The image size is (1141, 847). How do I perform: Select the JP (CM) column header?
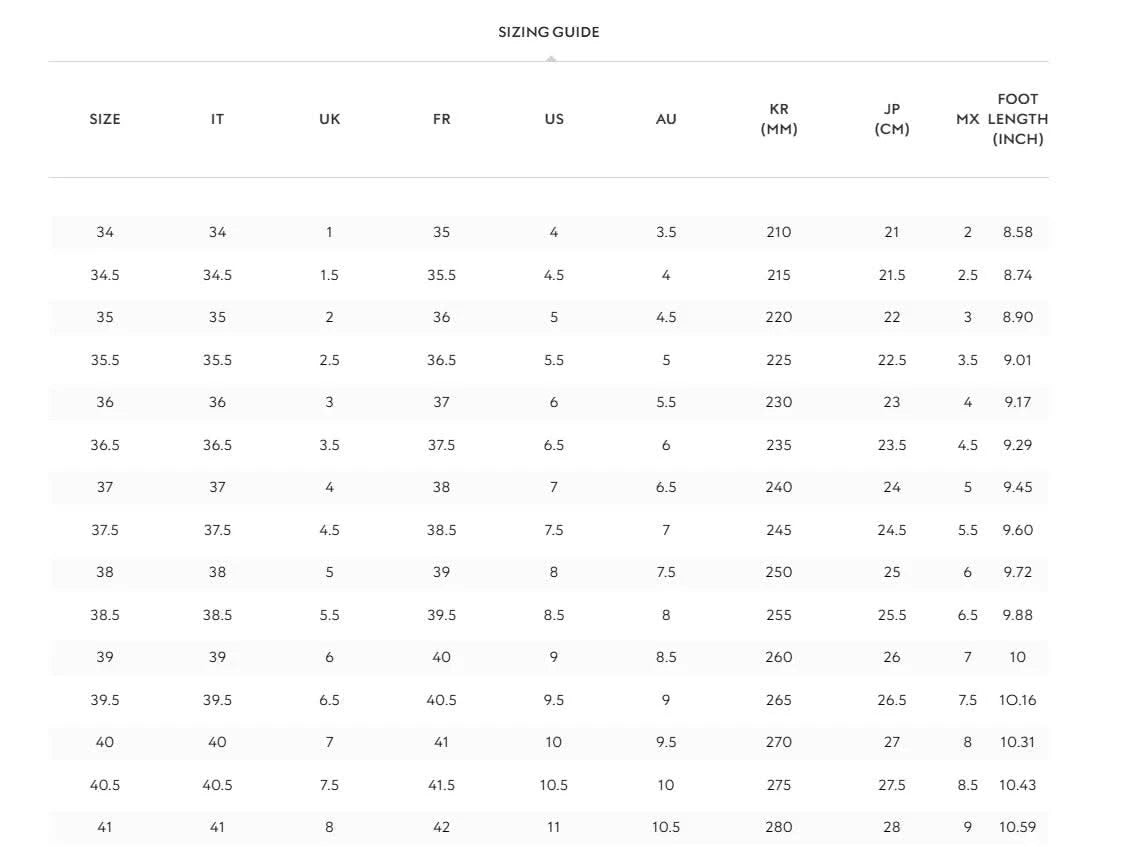click(891, 119)
